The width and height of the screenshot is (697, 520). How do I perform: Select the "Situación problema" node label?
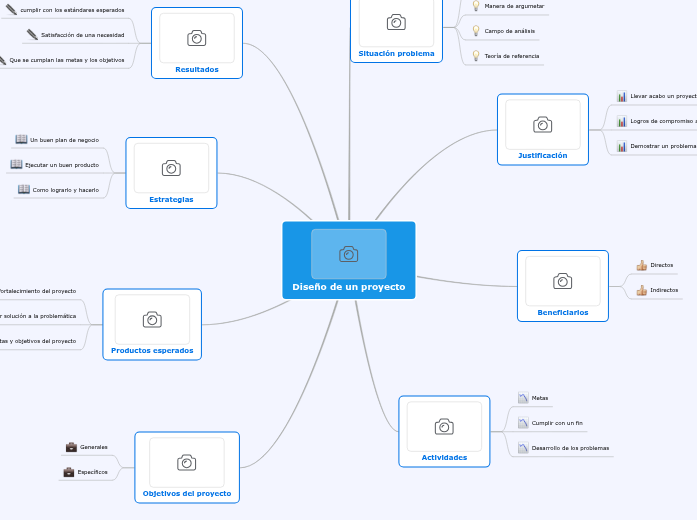396,53
